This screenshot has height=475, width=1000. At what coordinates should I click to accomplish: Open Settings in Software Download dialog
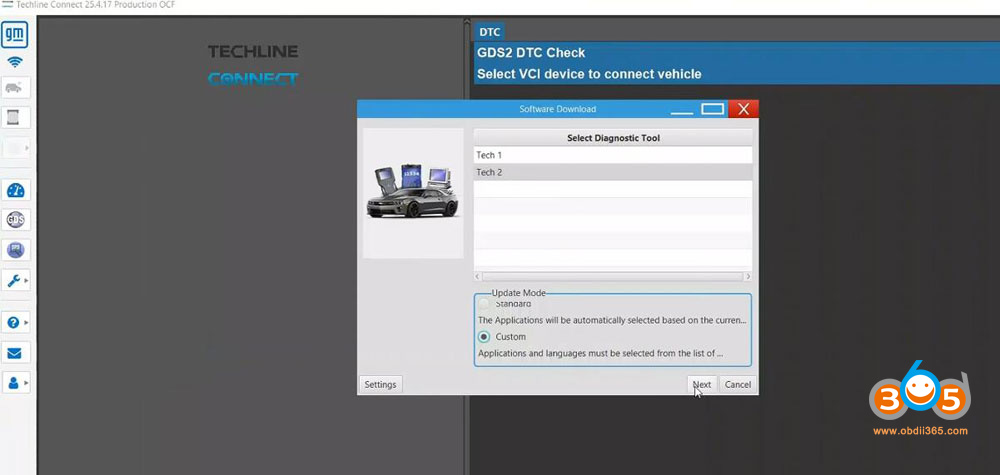click(380, 384)
